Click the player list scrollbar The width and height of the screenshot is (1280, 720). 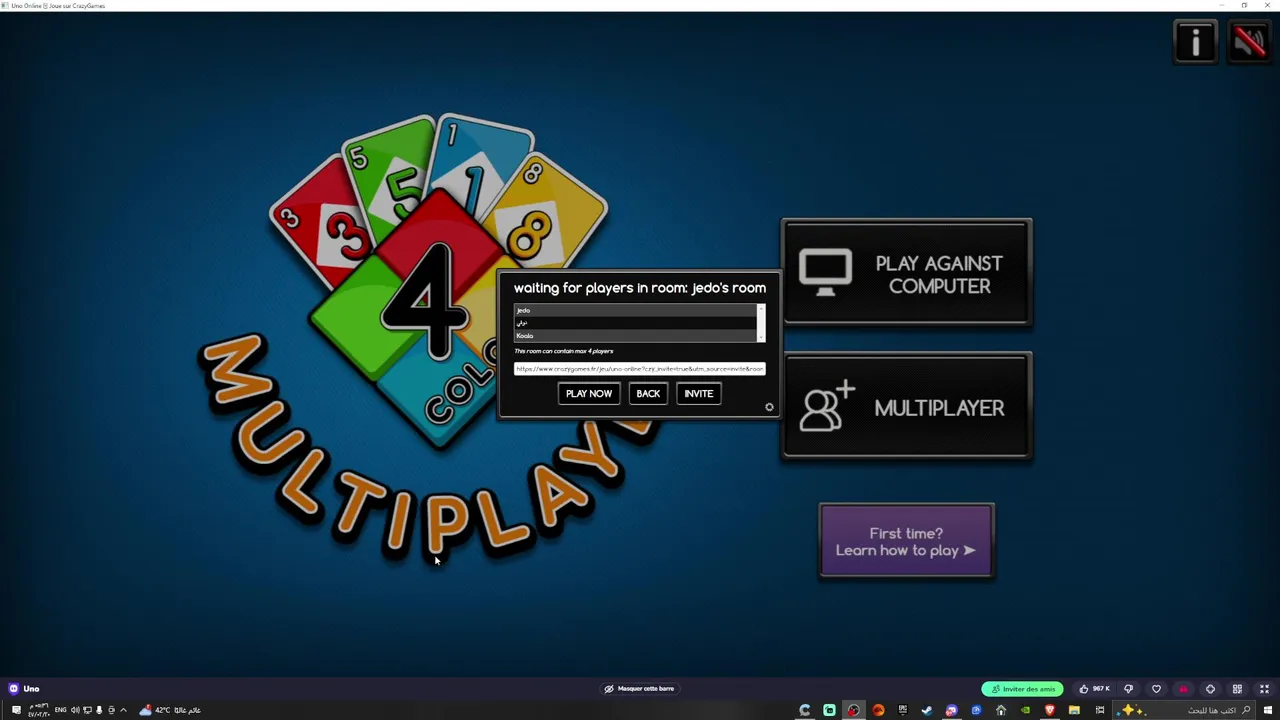tap(761, 323)
